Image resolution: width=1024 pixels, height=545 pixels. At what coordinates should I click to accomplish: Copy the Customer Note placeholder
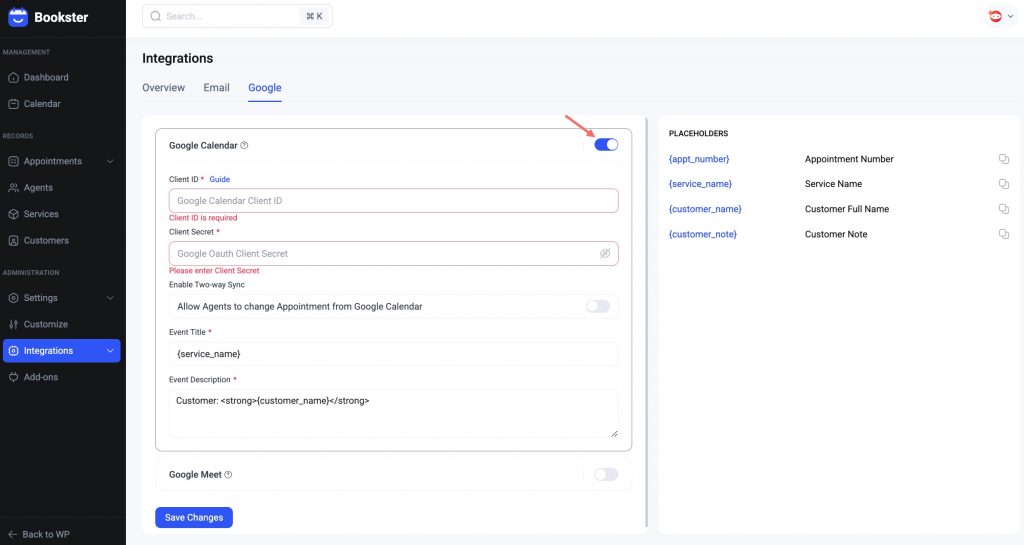click(1004, 234)
